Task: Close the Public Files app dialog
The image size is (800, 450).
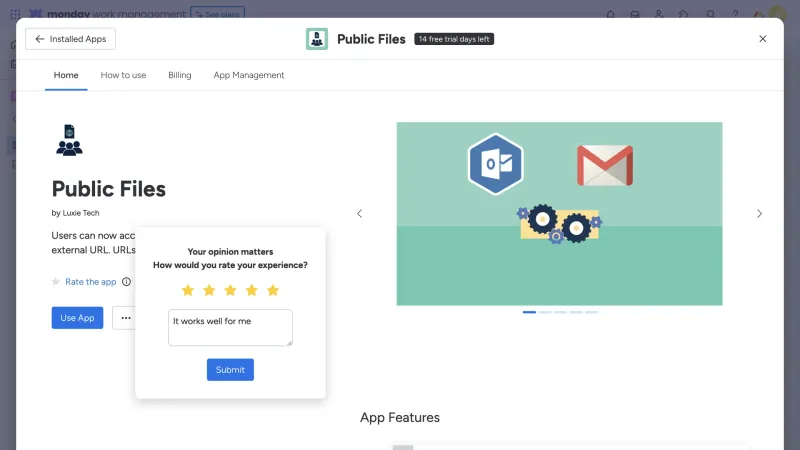Action: (x=762, y=39)
